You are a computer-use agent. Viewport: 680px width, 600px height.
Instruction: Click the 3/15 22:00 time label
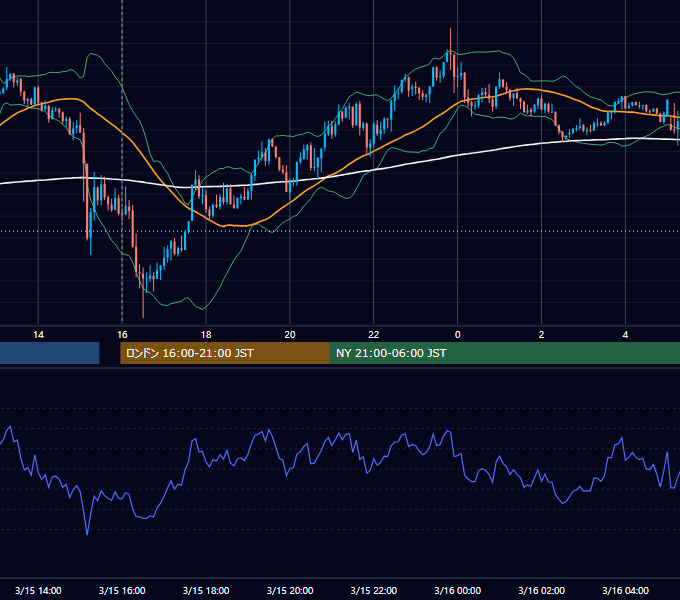coord(373,590)
